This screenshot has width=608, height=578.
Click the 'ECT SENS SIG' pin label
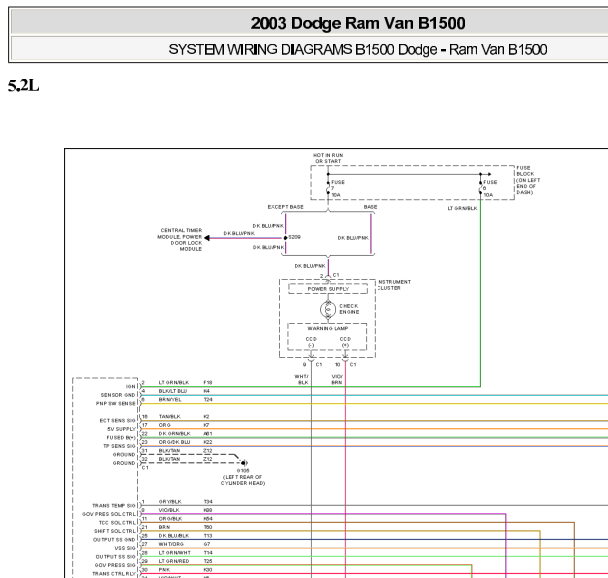(117, 421)
